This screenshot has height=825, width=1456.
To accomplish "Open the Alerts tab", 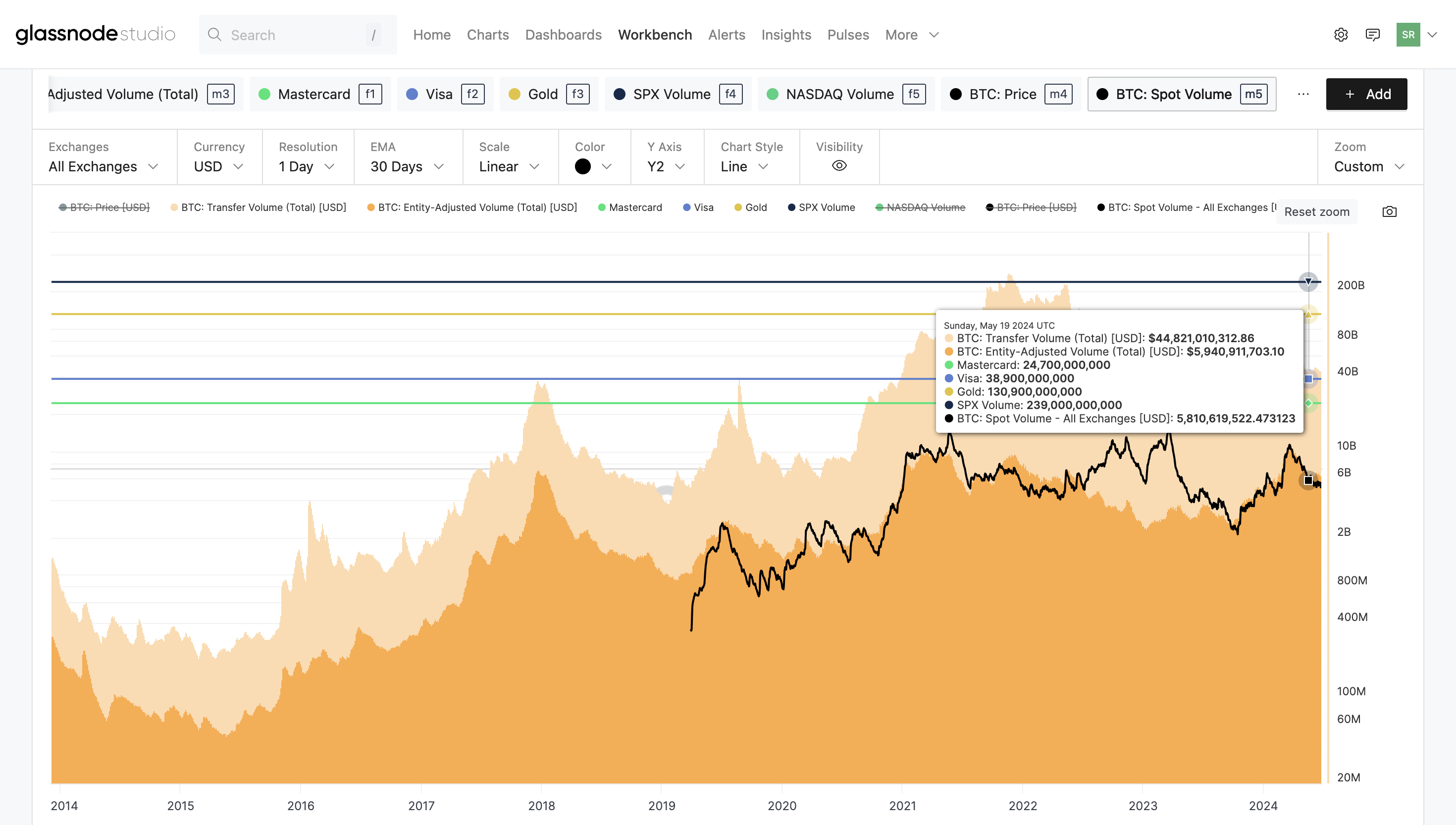I will coord(727,34).
